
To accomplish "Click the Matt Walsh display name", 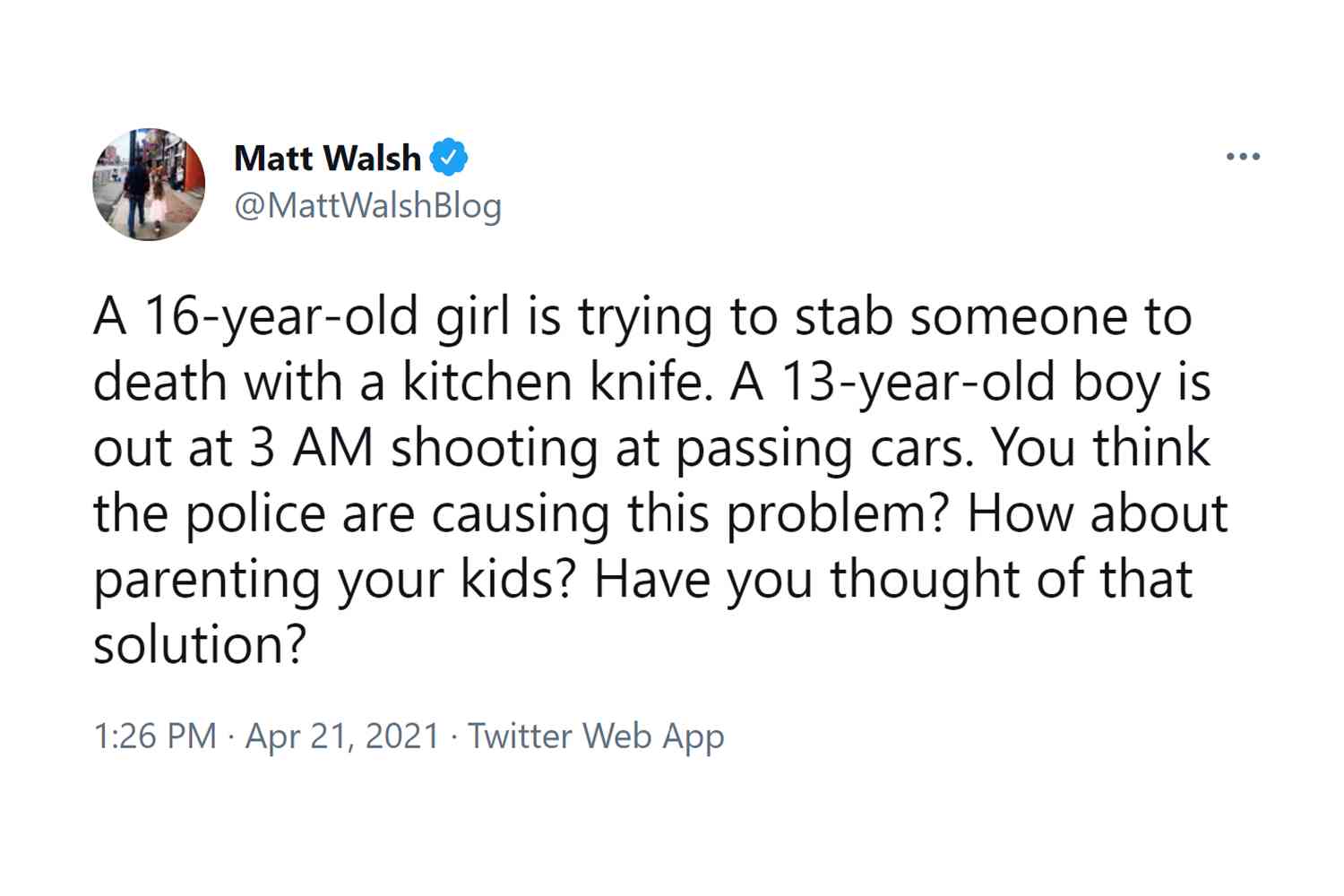I will (327, 158).
